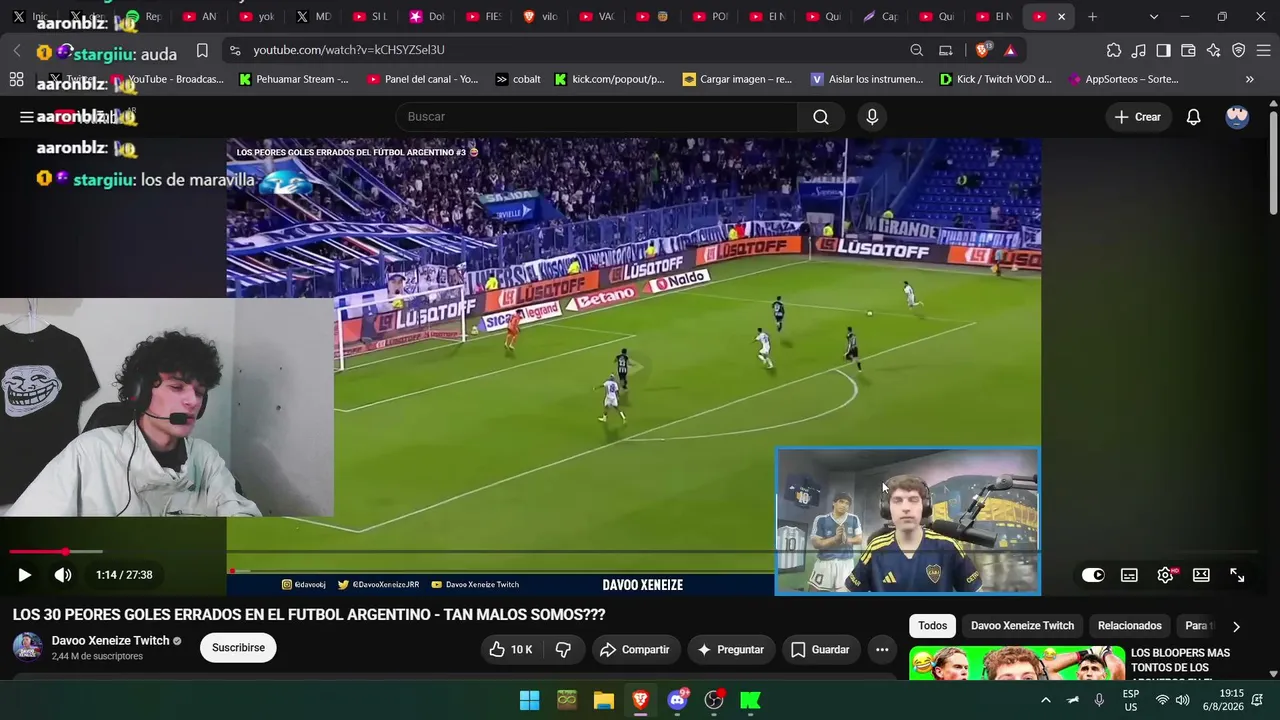Click the Preguntar button
This screenshot has height=720, width=1280.
730,650
